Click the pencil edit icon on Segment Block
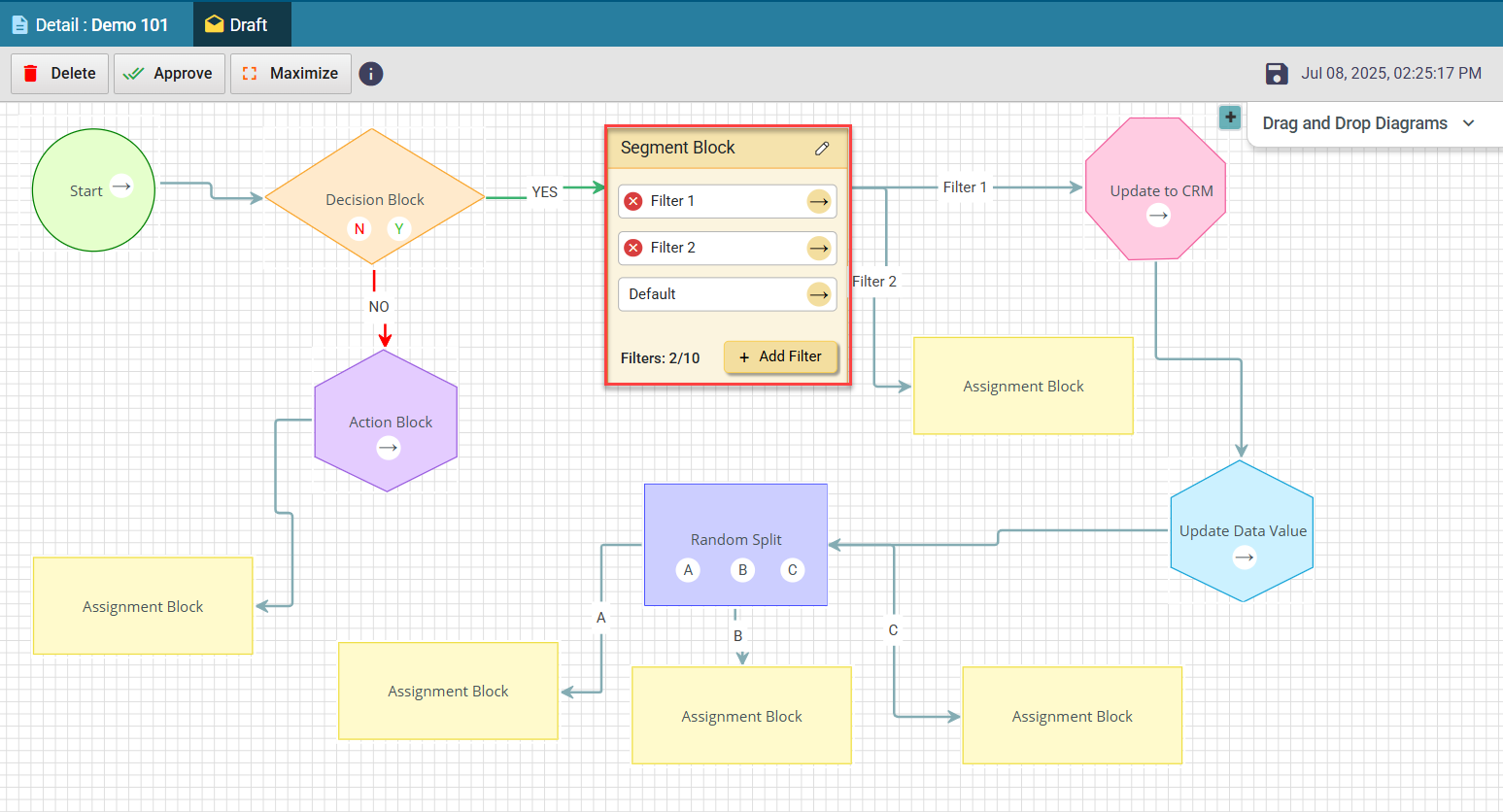 coord(822,149)
